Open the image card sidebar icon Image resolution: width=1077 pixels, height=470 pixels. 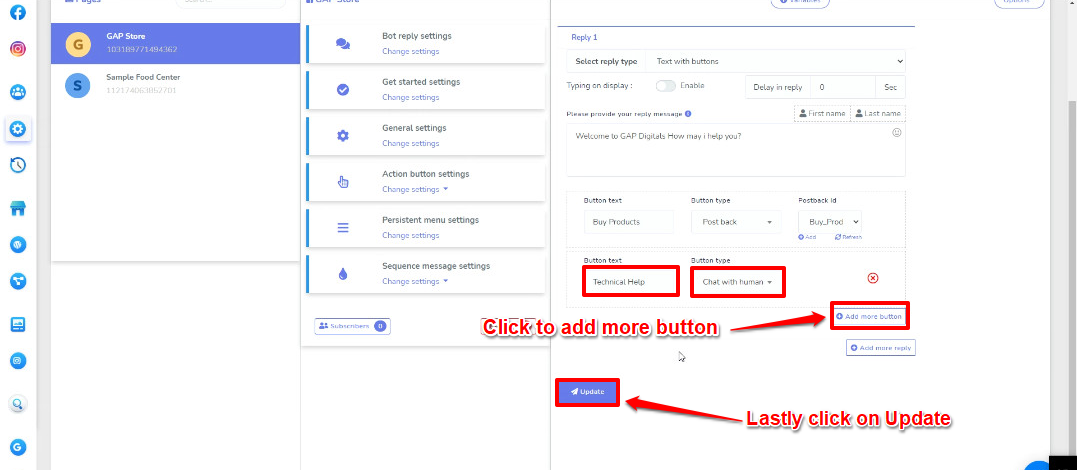[18, 325]
